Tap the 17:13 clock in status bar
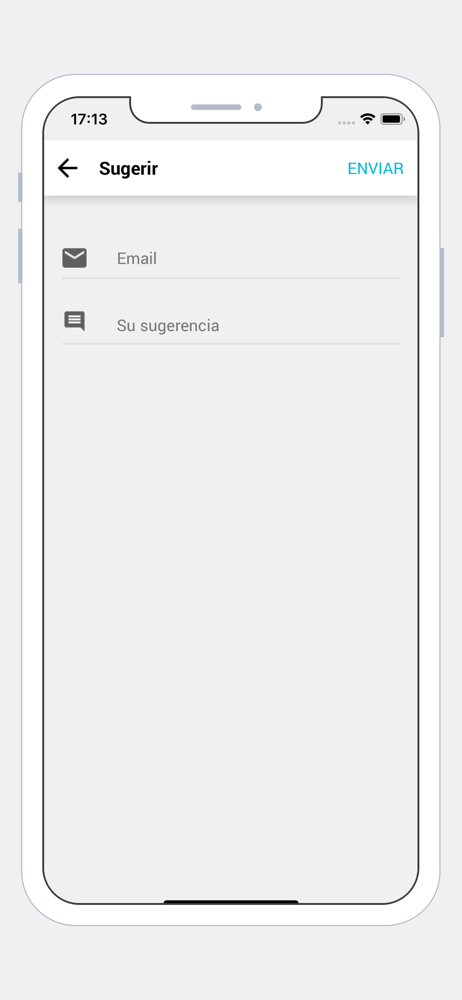This screenshot has width=462, height=1000. tap(89, 119)
